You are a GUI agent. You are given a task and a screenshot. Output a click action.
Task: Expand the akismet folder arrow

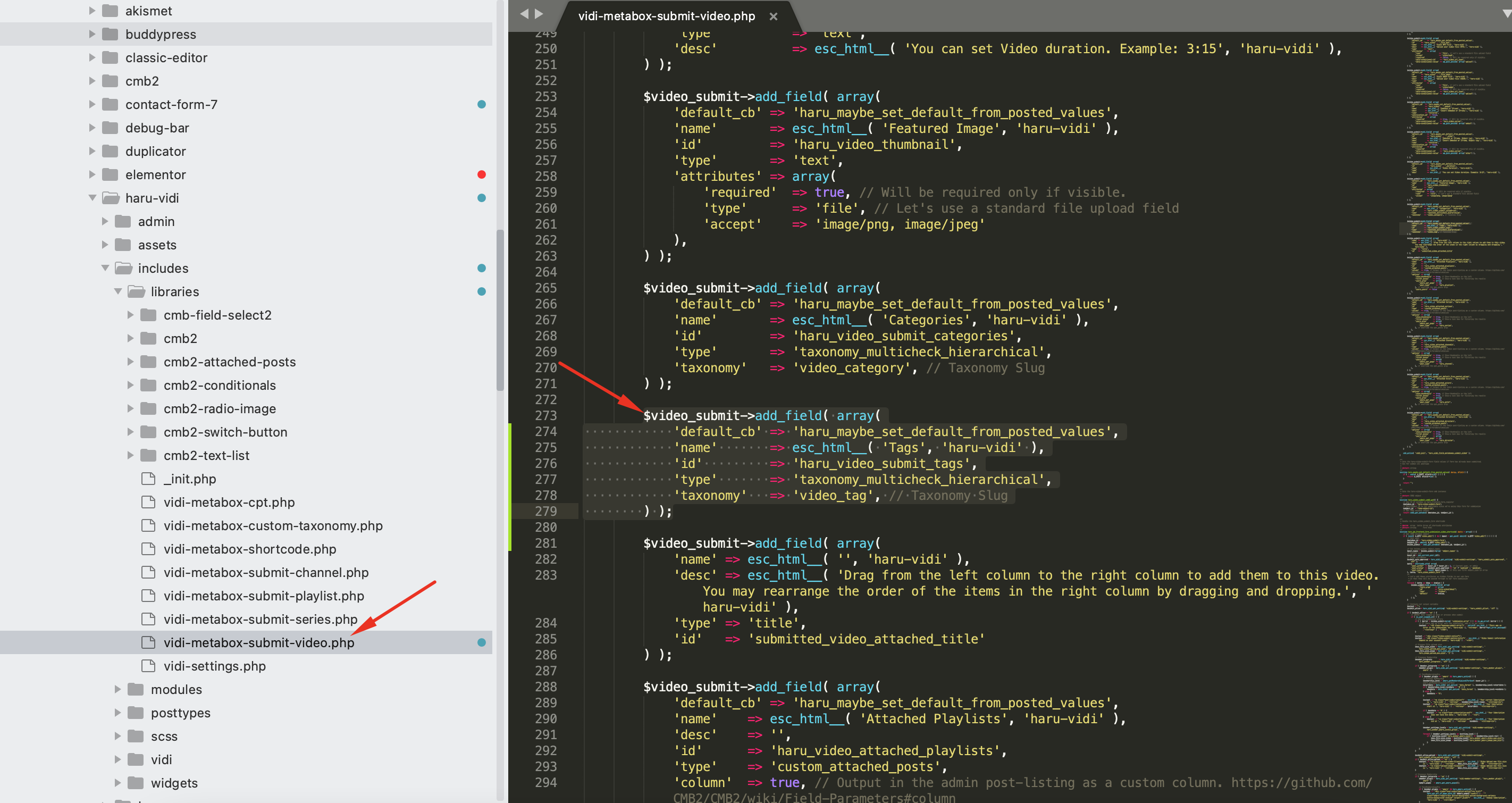point(91,11)
